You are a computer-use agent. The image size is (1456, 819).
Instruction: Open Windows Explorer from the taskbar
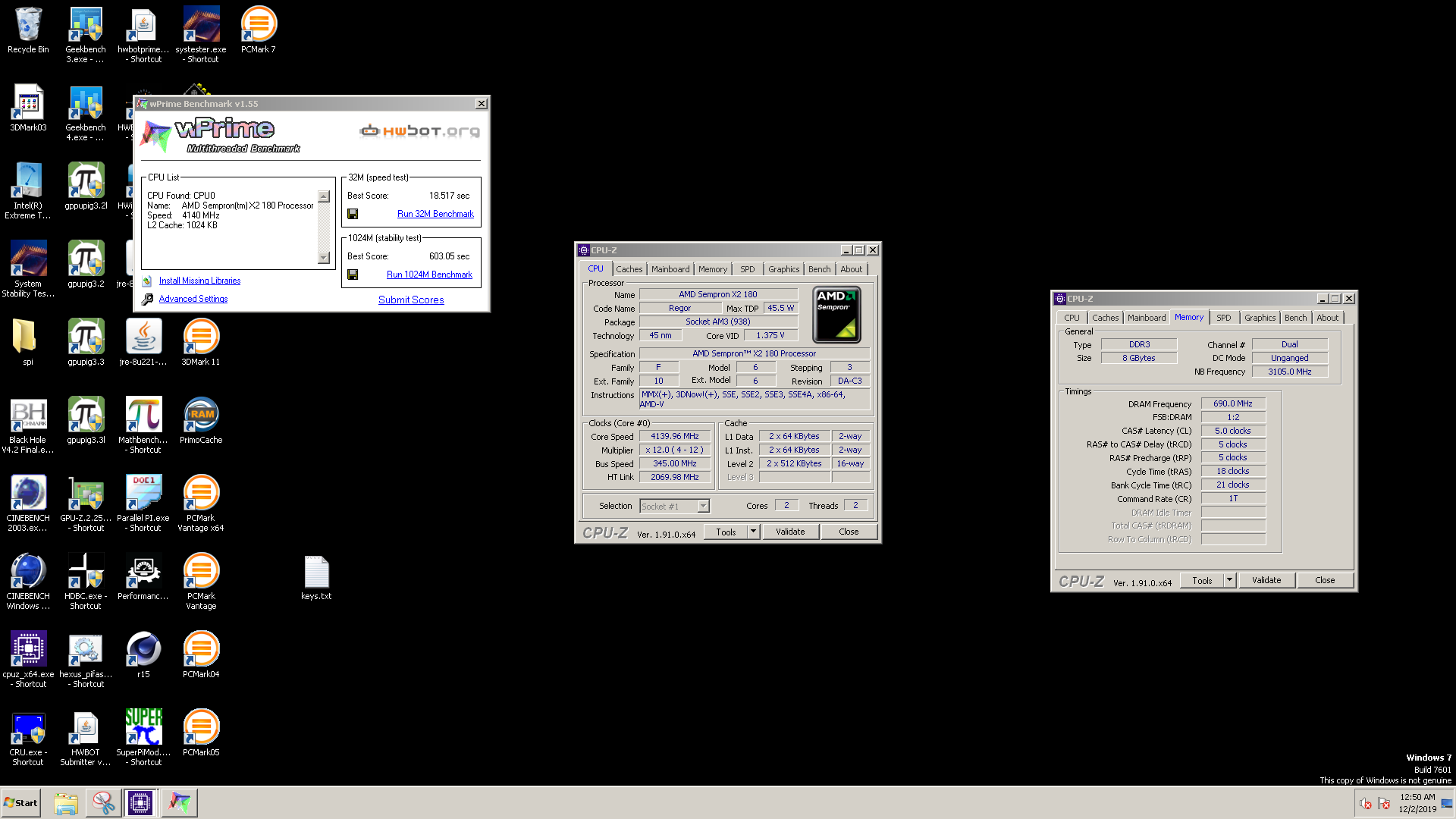click(x=66, y=803)
